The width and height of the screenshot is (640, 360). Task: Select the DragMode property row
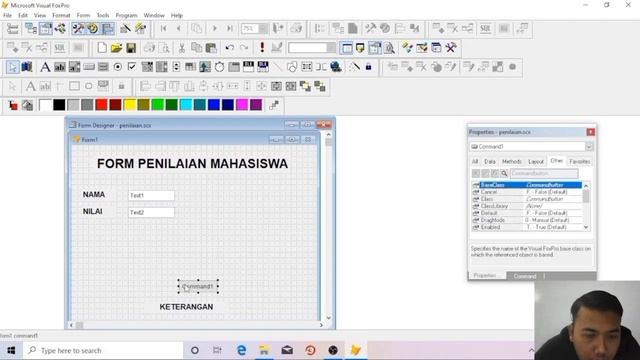pyautogui.click(x=527, y=220)
